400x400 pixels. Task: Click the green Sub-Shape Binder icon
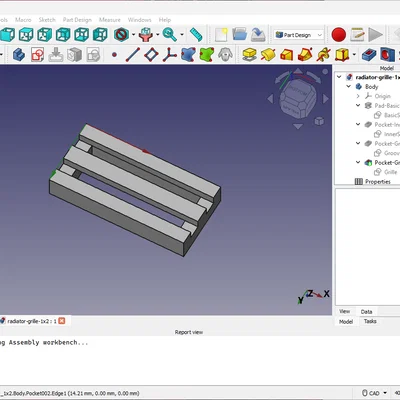[x=207, y=54]
